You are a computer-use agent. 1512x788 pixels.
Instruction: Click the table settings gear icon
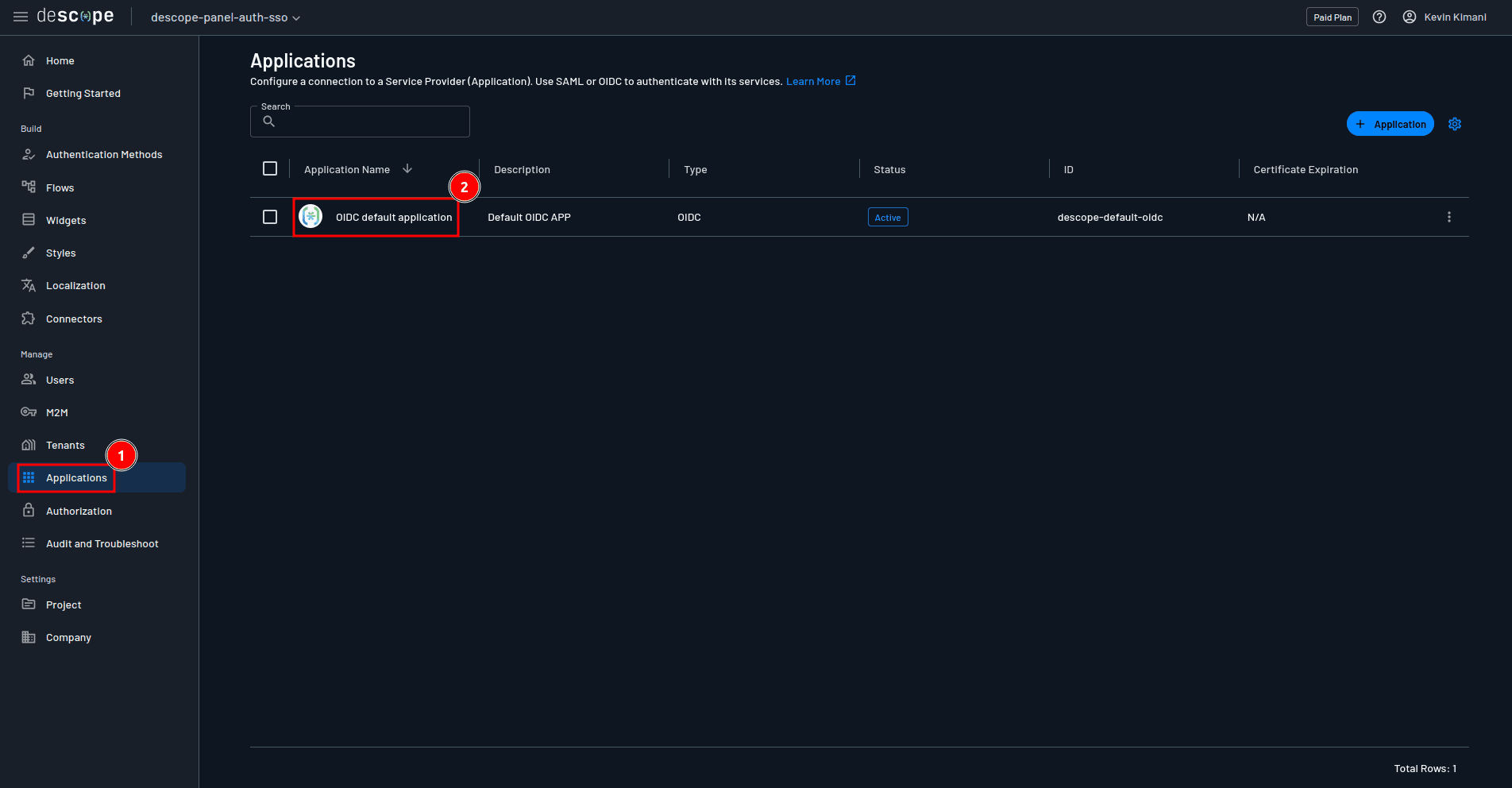(x=1455, y=123)
